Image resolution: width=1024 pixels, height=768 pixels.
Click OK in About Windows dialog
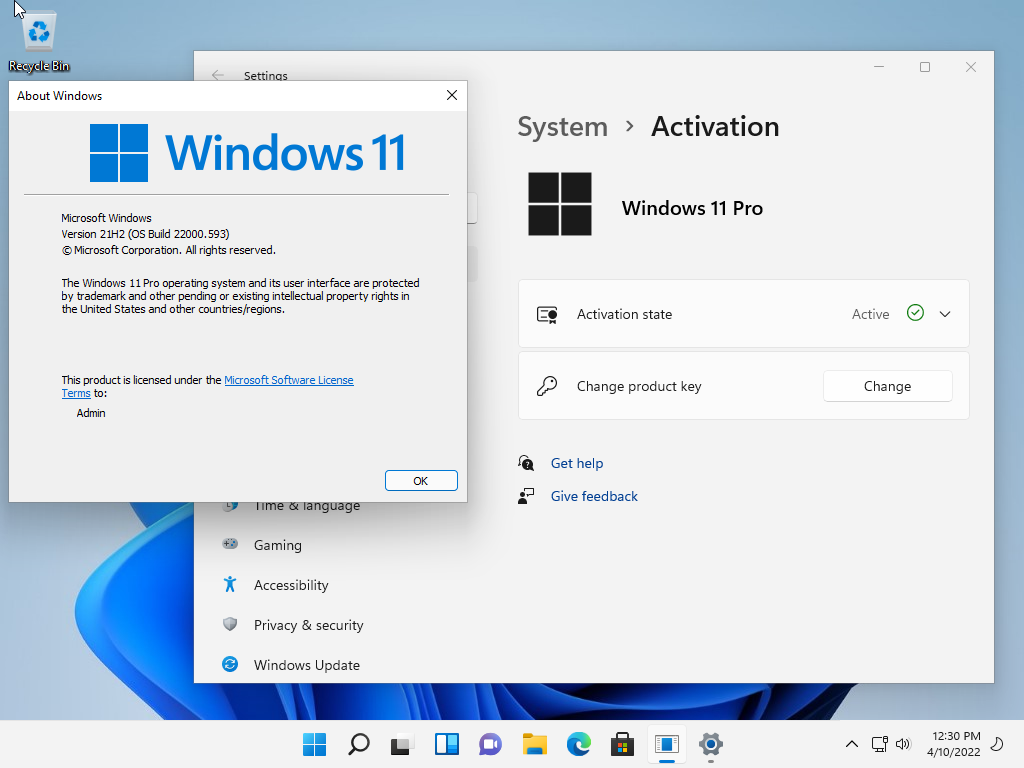click(x=421, y=481)
